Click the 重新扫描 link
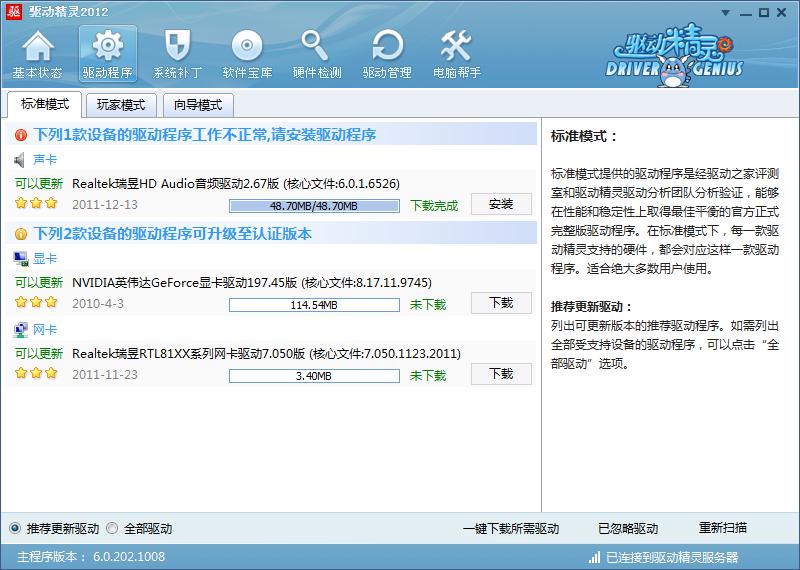The image size is (800, 570). [x=722, y=528]
